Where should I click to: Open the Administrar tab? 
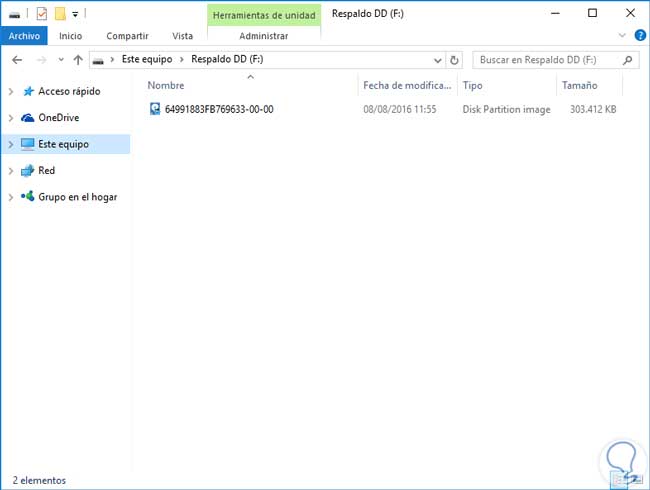(x=264, y=36)
